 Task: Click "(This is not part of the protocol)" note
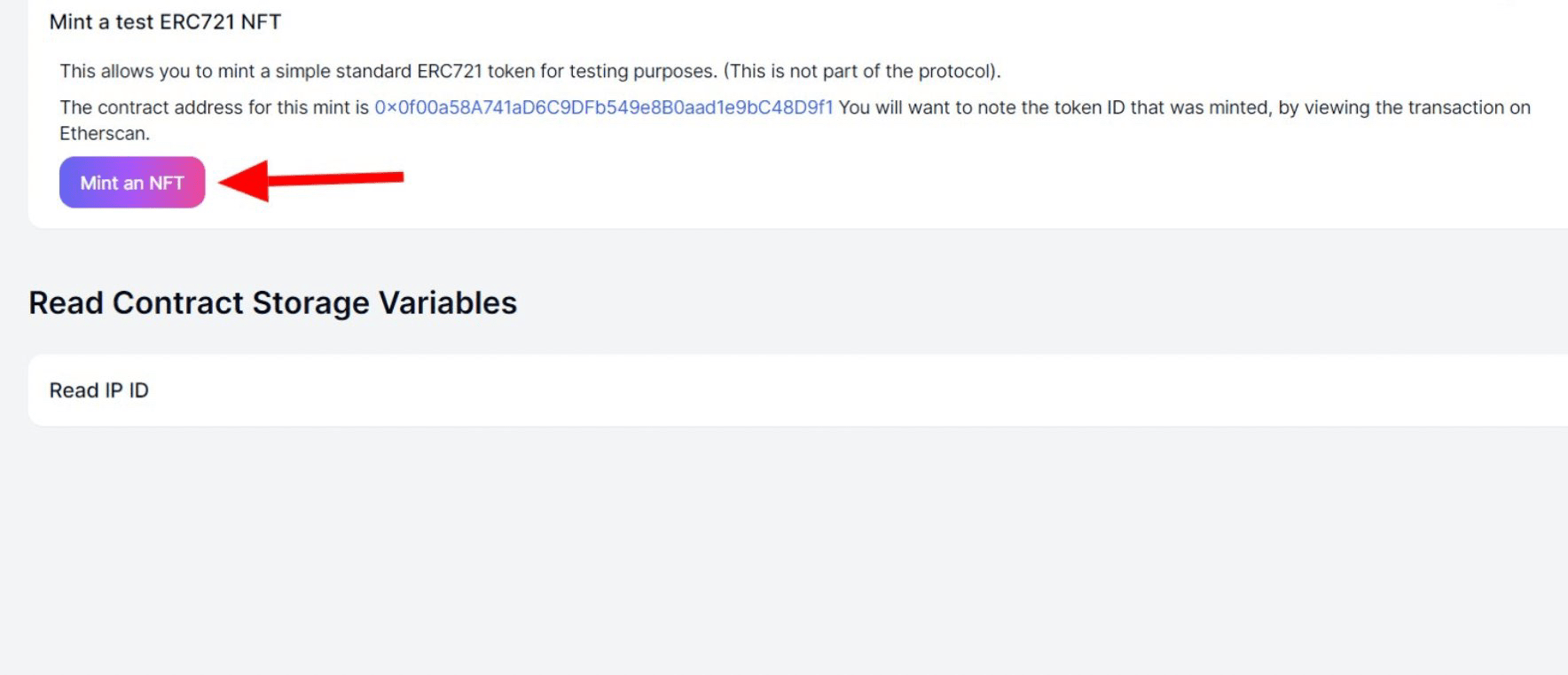click(x=861, y=71)
